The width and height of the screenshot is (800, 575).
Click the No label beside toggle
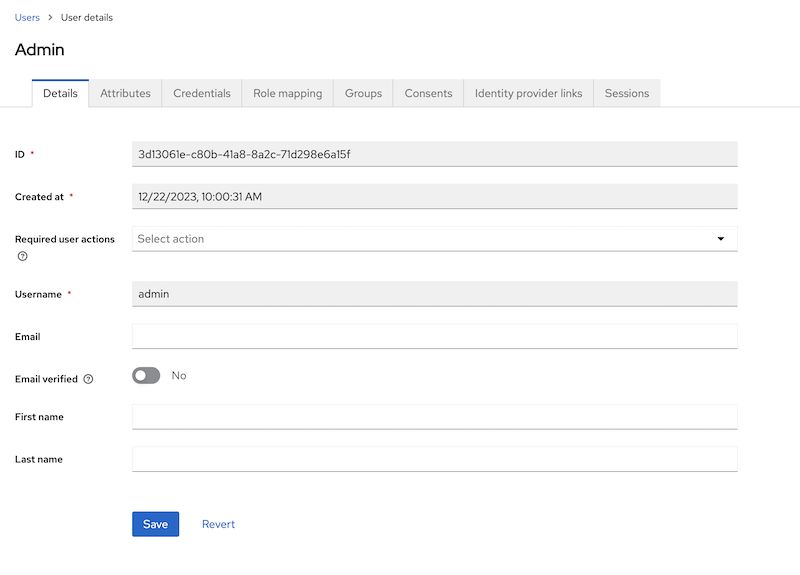coord(179,376)
